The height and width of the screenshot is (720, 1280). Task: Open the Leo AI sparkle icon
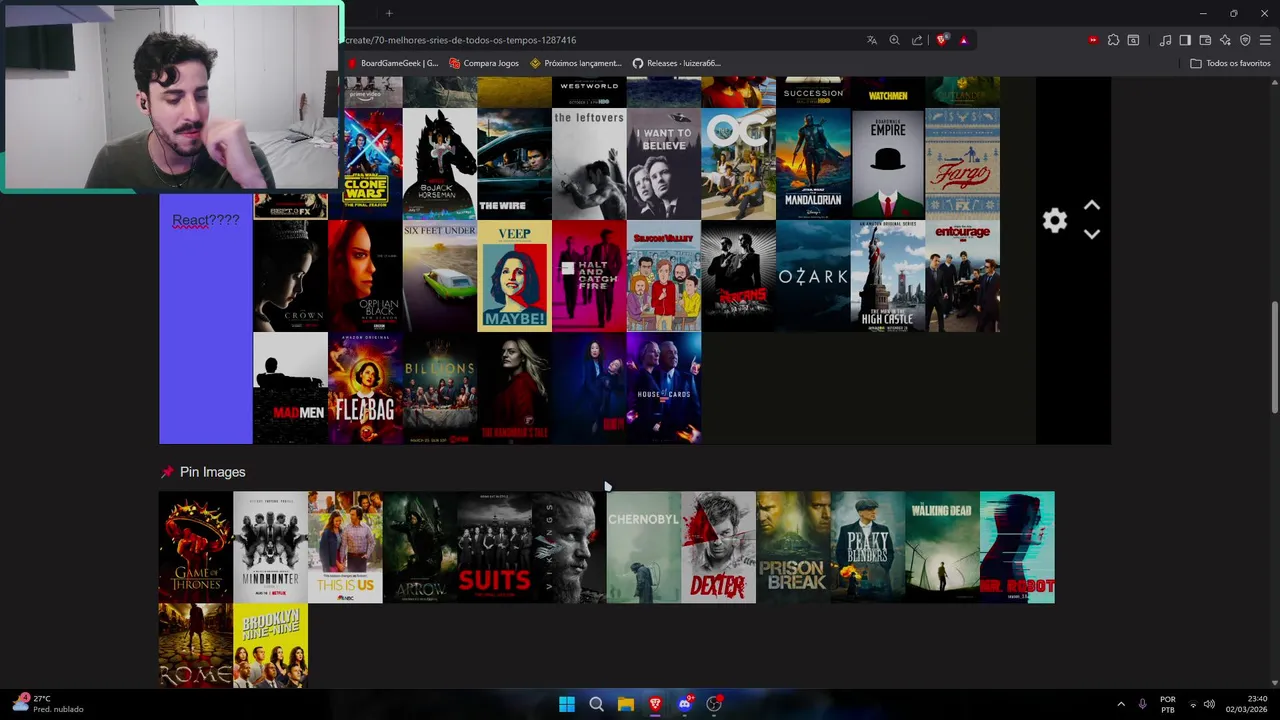[x=1225, y=40]
